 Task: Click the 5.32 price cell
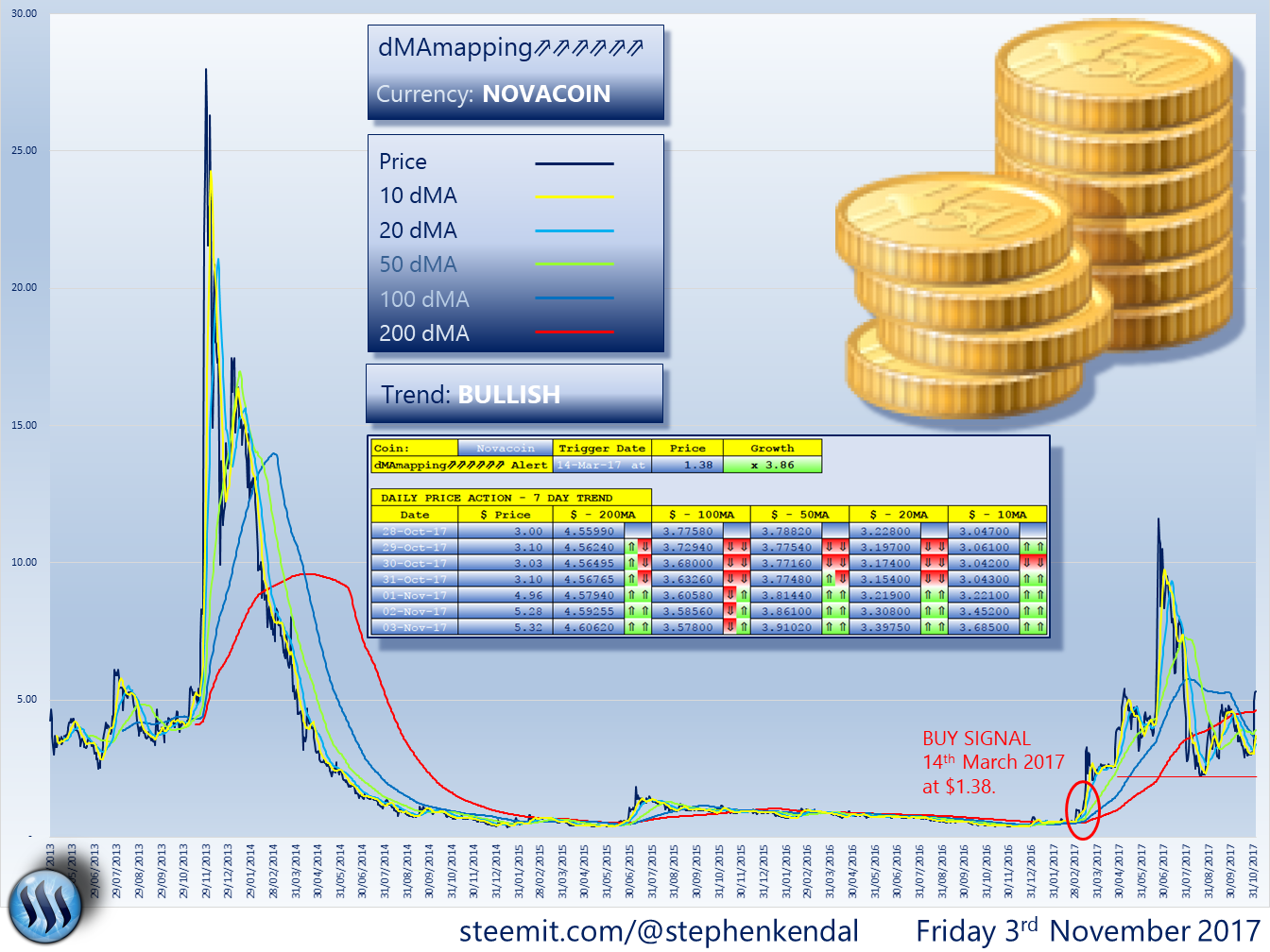506,627
